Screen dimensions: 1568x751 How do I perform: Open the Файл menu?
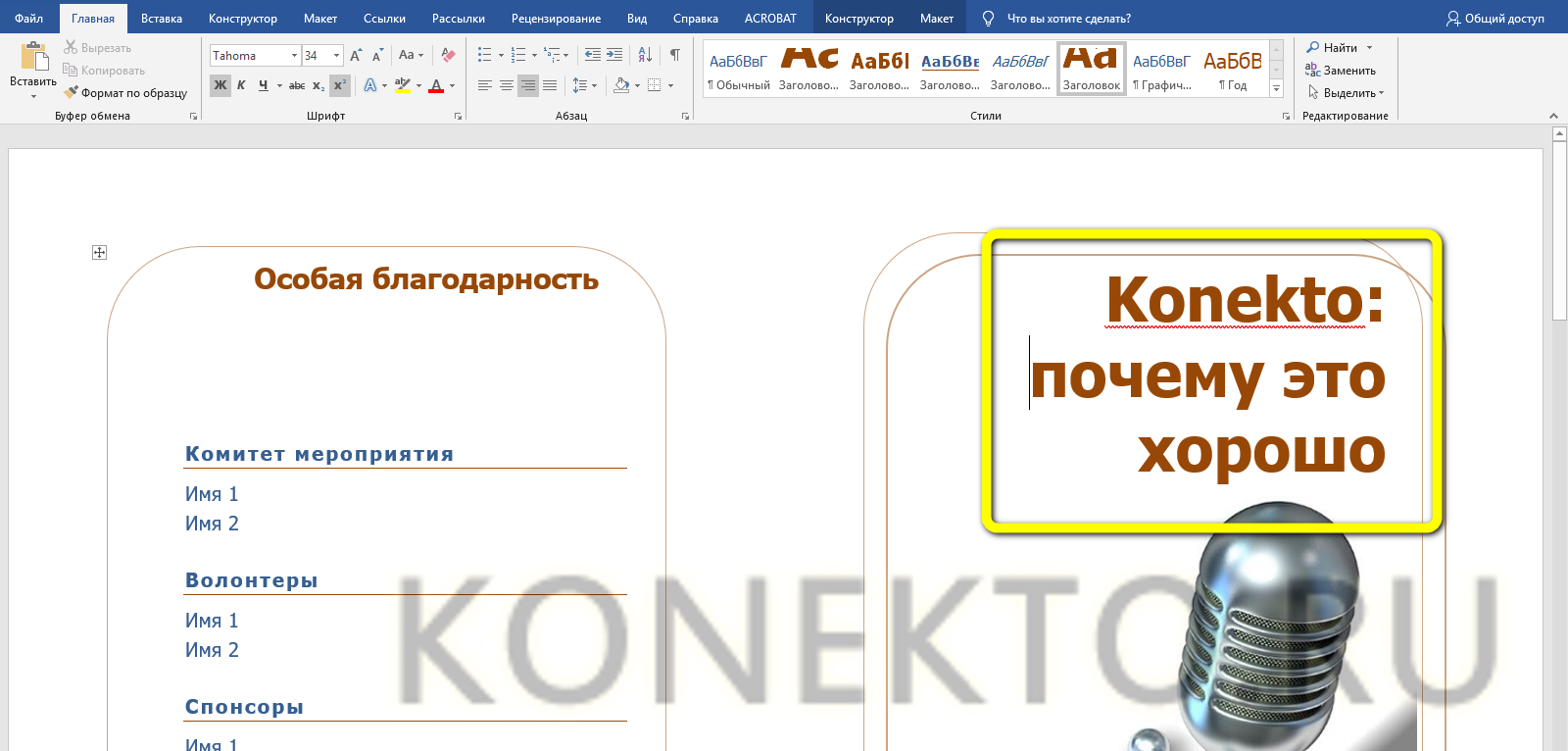tap(28, 19)
